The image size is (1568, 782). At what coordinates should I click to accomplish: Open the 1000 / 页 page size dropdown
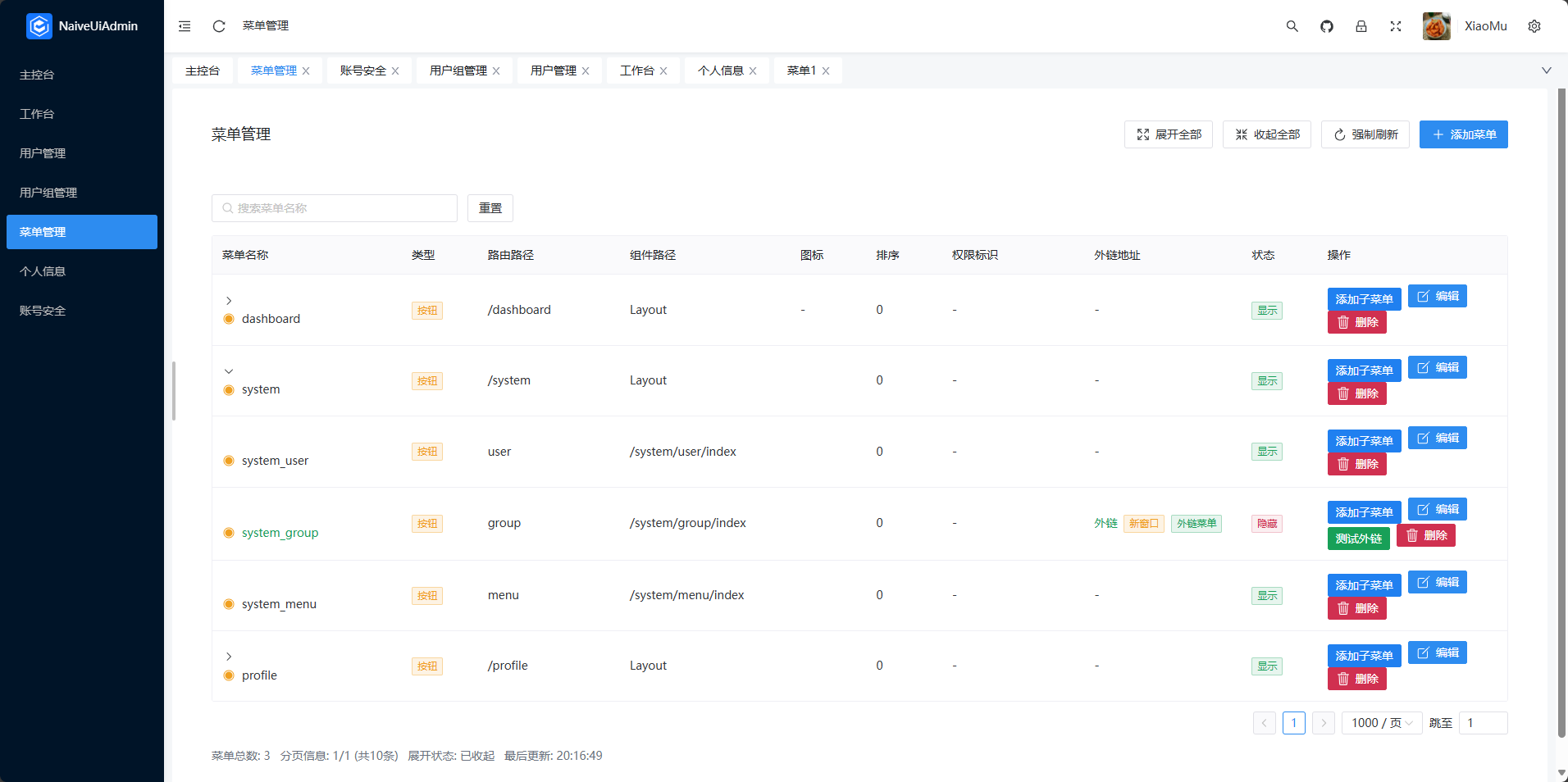pos(1380,722)
